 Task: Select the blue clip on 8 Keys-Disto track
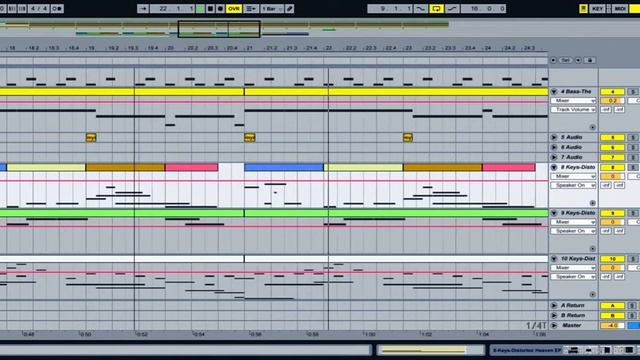284,167
